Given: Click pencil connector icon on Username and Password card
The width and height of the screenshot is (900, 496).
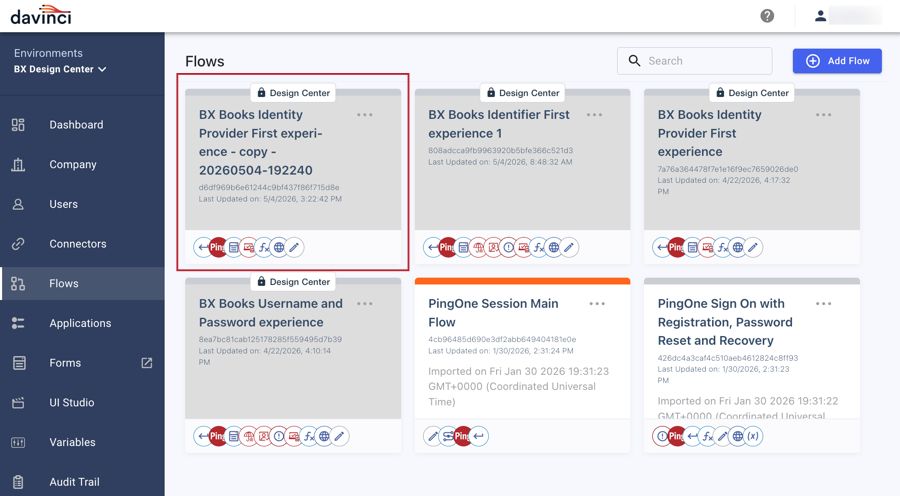Looking at the screenshot, I should click(x=339, y=436).
